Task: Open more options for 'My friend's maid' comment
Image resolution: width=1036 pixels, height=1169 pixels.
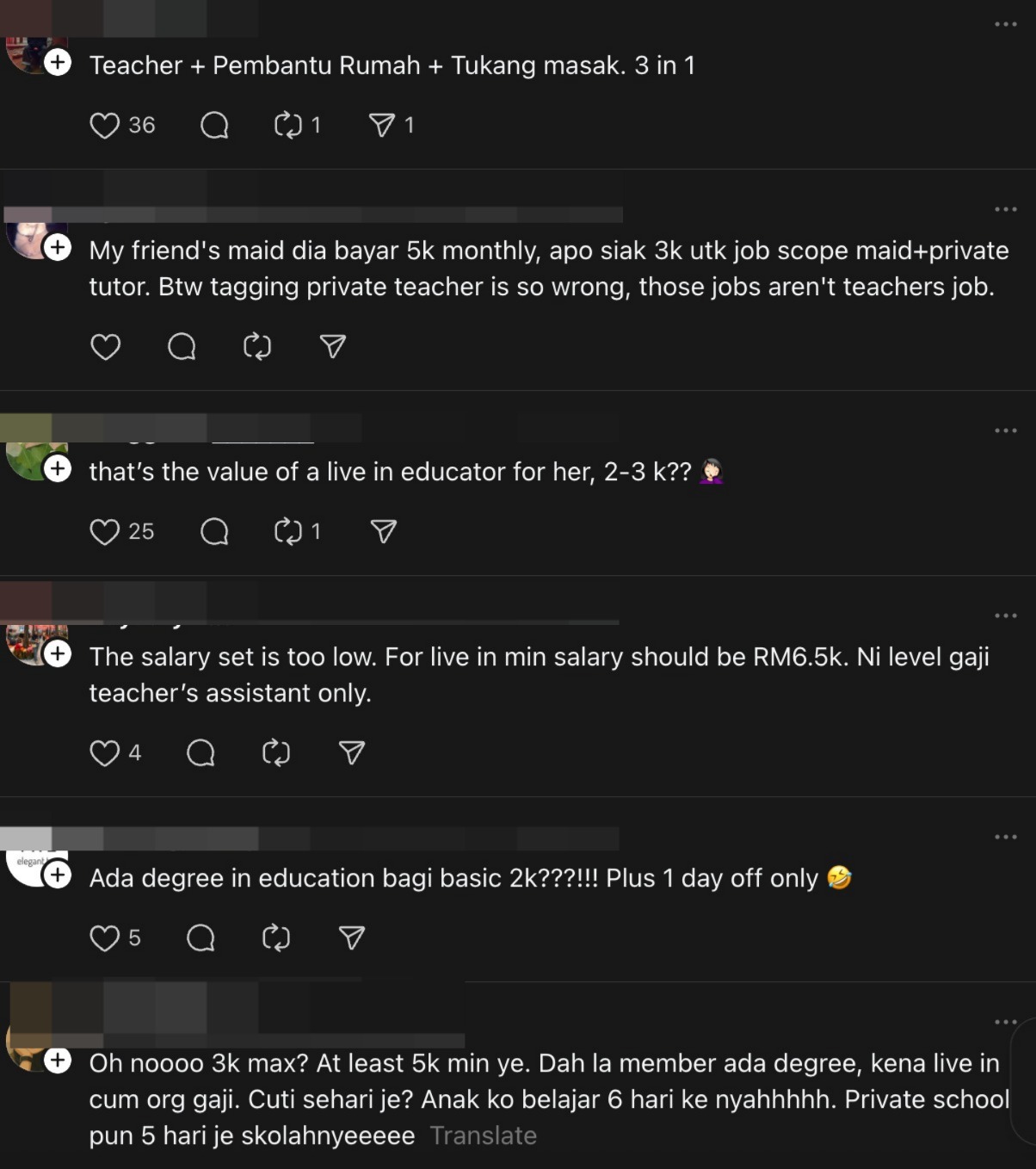Action: (1005, 209)
